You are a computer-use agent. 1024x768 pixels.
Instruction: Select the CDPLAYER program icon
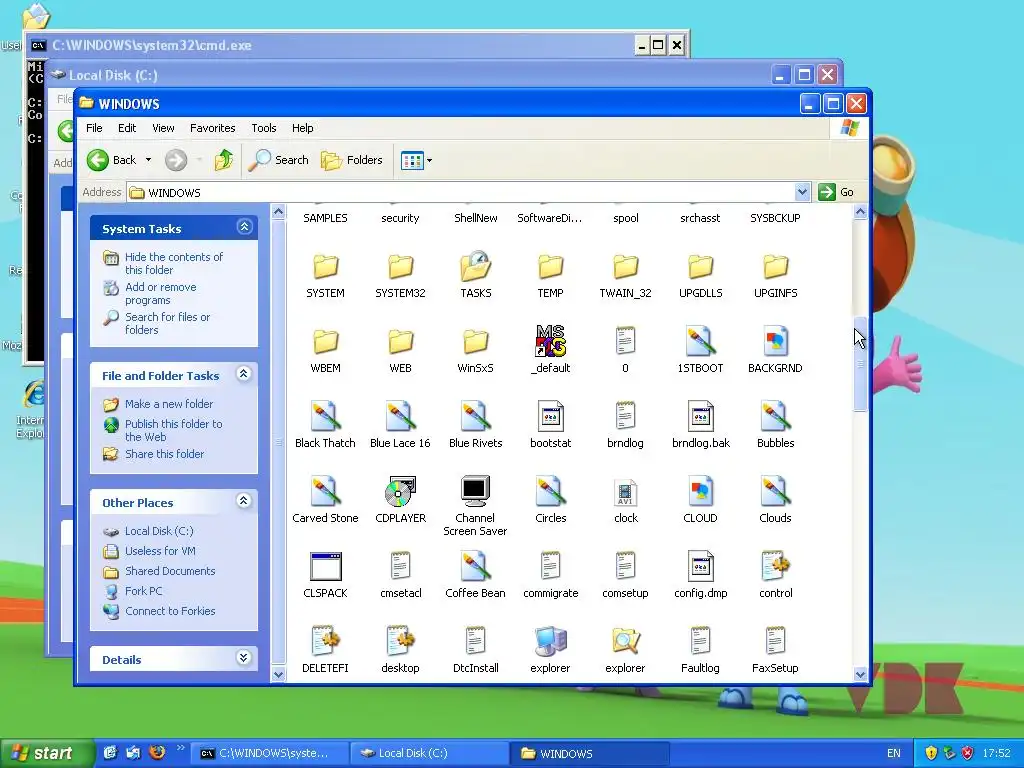[400, 492]
